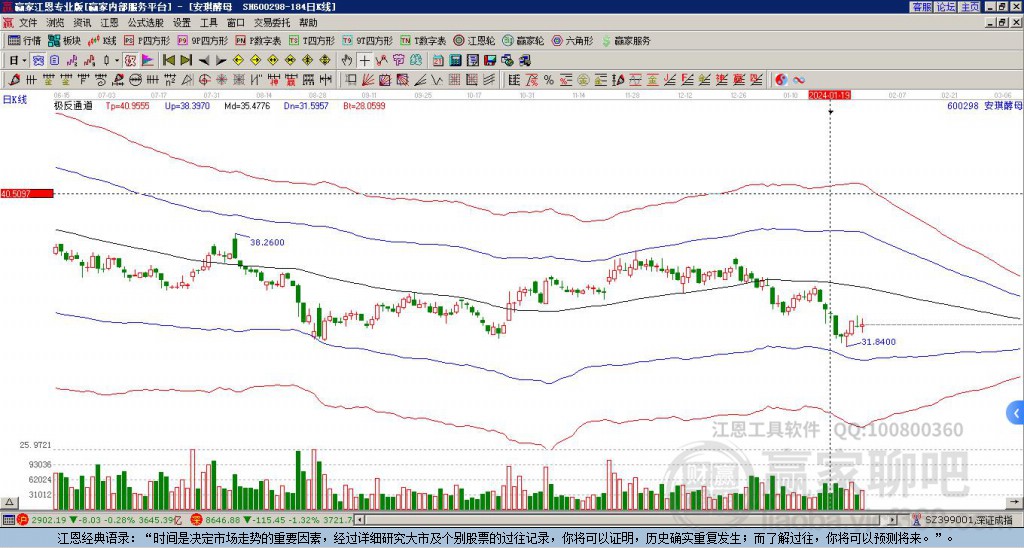This screenshot has width=1024, height=548.
Task: Click the up triangle button near volume
Action: coord(9,502)
